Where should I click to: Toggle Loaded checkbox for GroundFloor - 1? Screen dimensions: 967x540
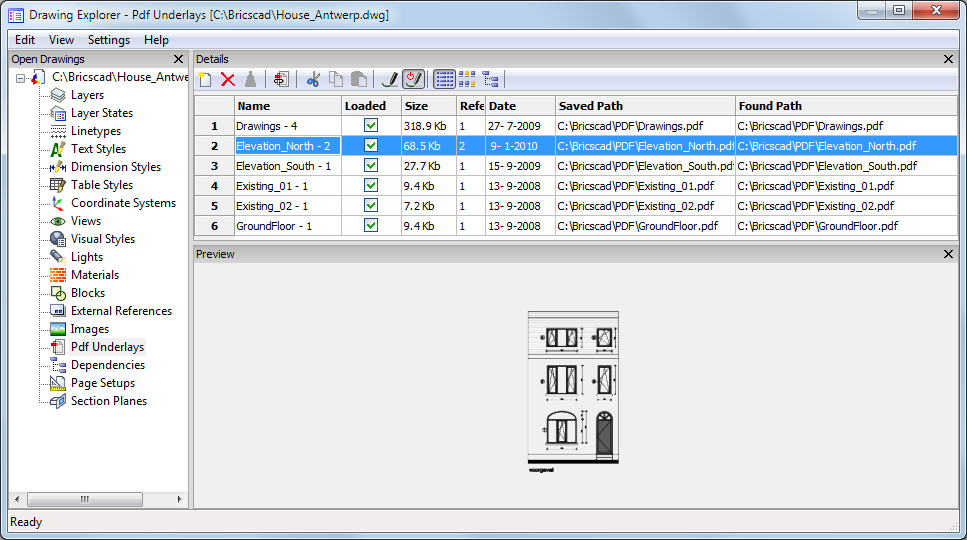pyautogui.click(x=371, y=226)
